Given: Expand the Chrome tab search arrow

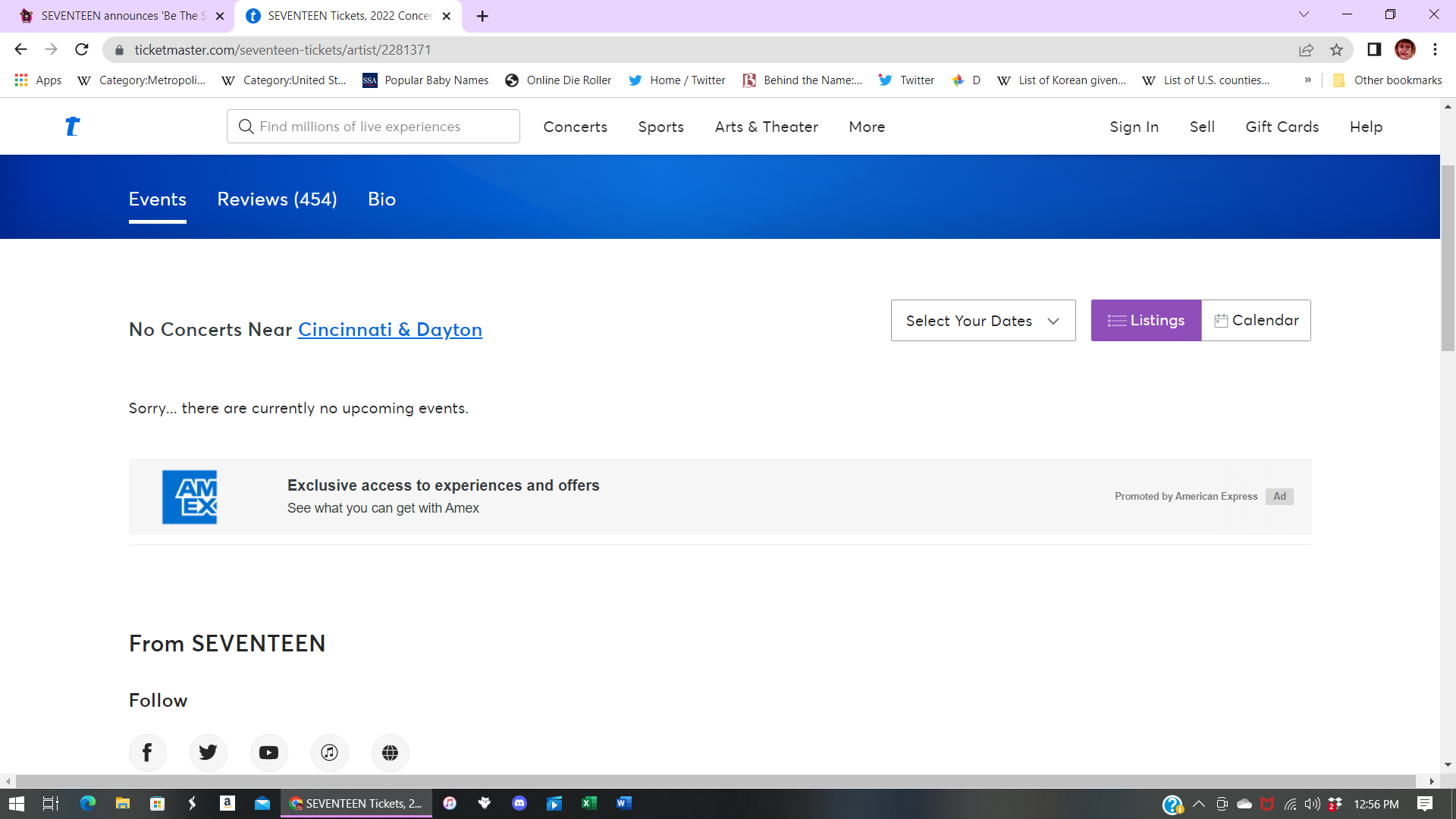Looking at the screenshot, I should 1304,14.
